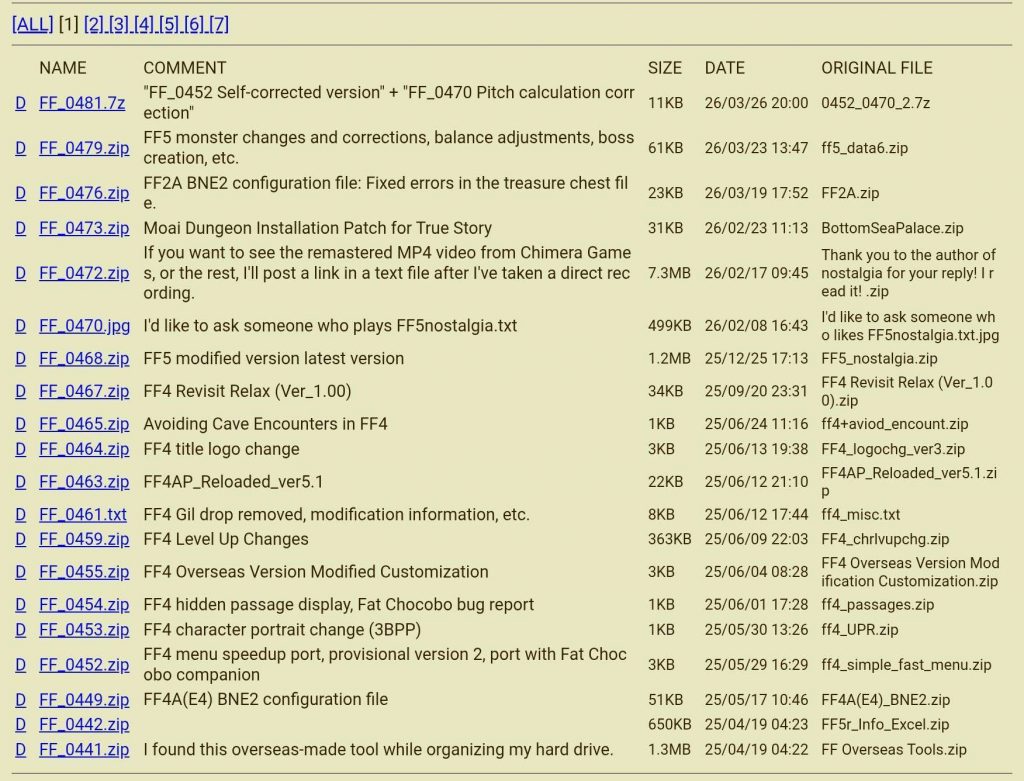Open the FF_0470.jpg image link

coord(84,326)
